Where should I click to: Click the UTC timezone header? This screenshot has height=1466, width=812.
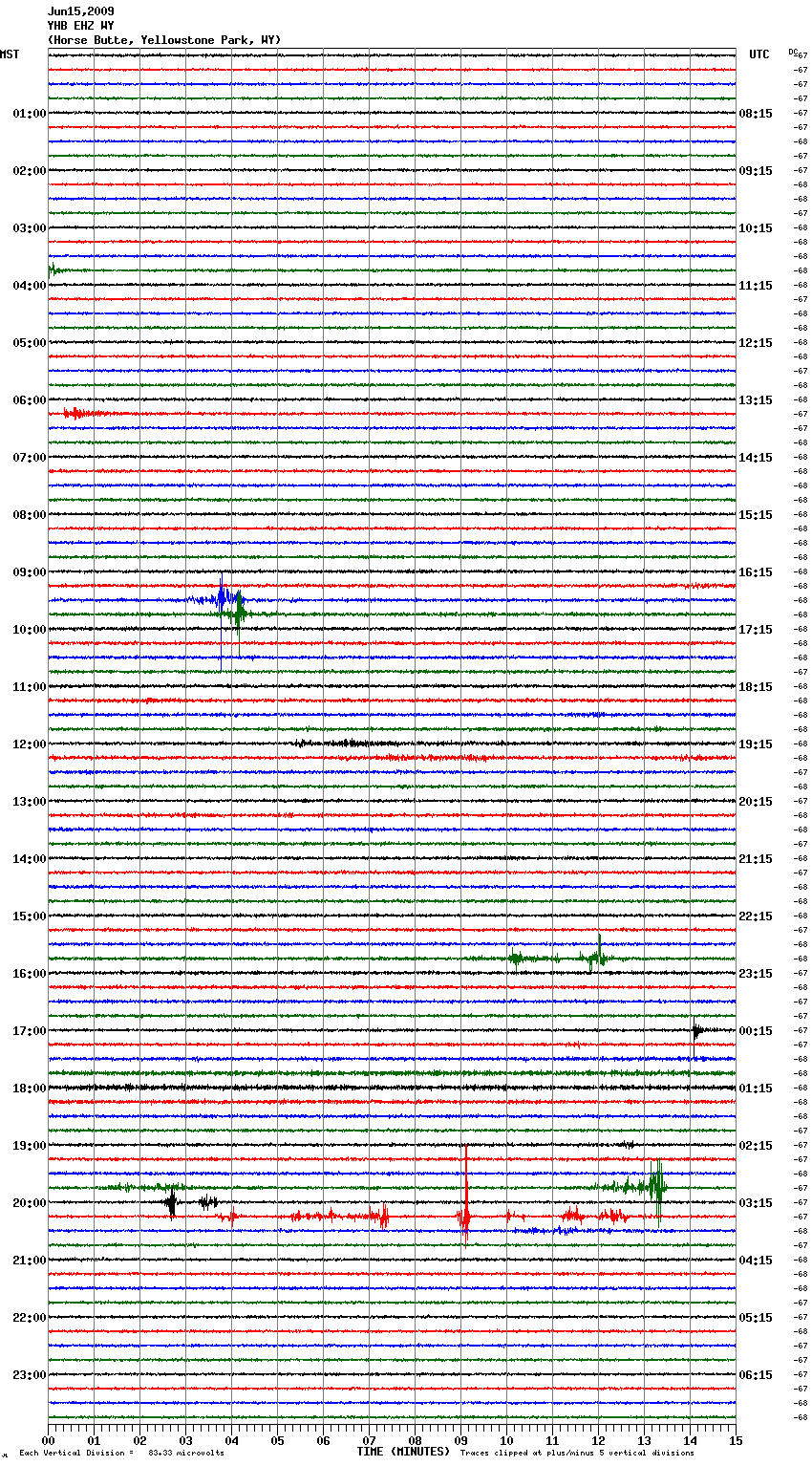point(759,54)
